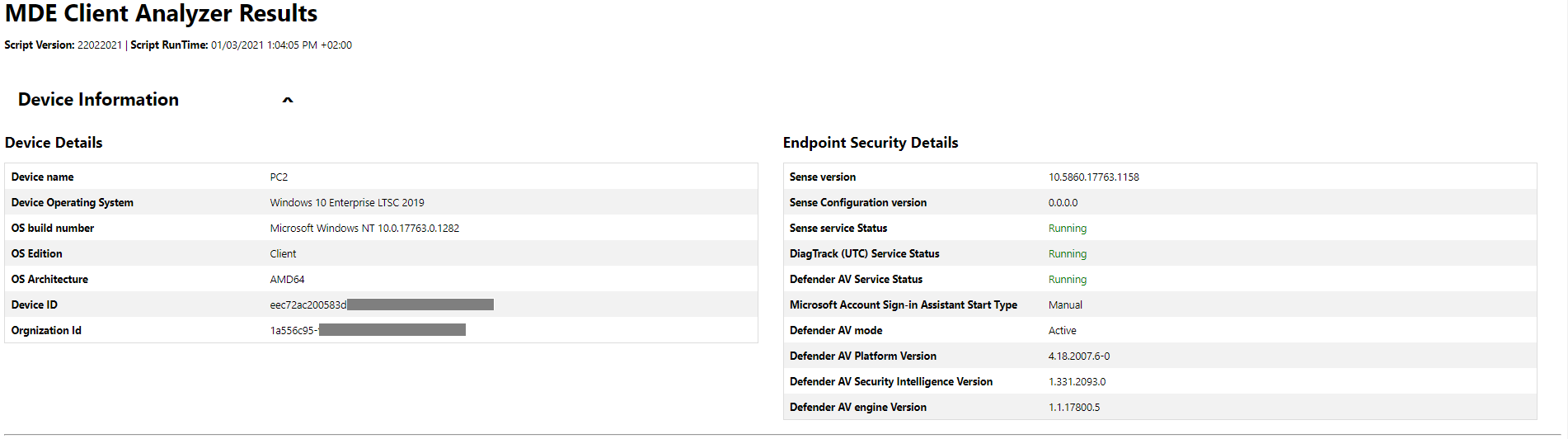Click the redacted Device ID bar
The image size is (1568, 439).
[420, 305]
